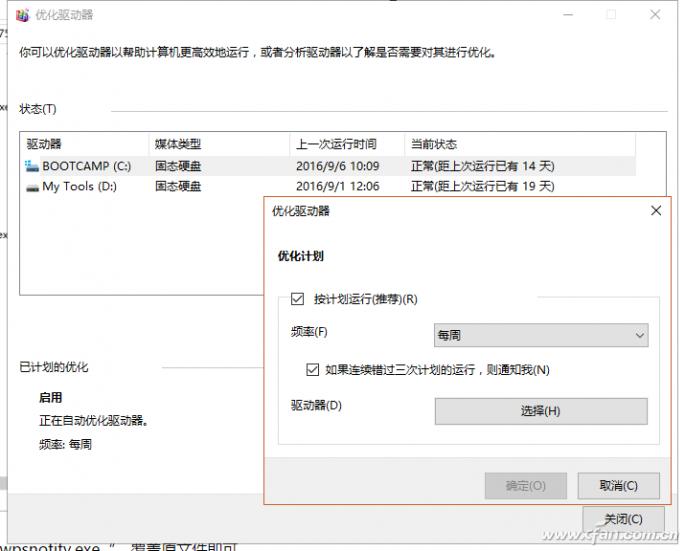This screenshot has width=685, height=551.
Task: Select the BOOTCAMP (C:) row name
Action: [86, 166]
